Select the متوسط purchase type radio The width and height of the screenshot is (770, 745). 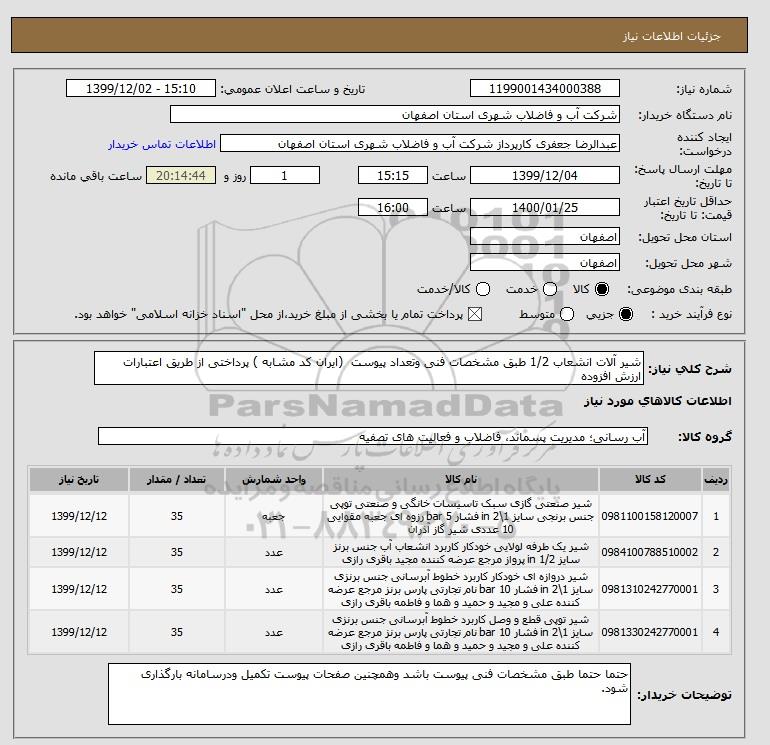click(x=567, y=314)
